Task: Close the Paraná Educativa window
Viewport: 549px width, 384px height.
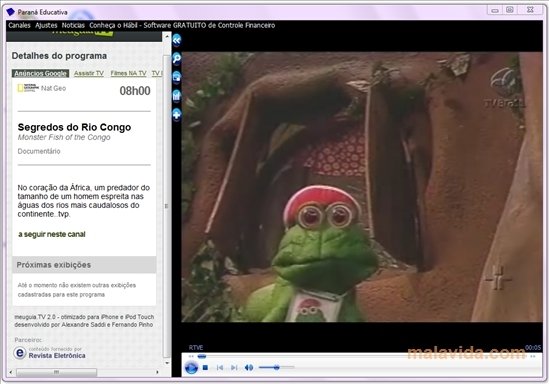Action: click(x=530, y=10)
